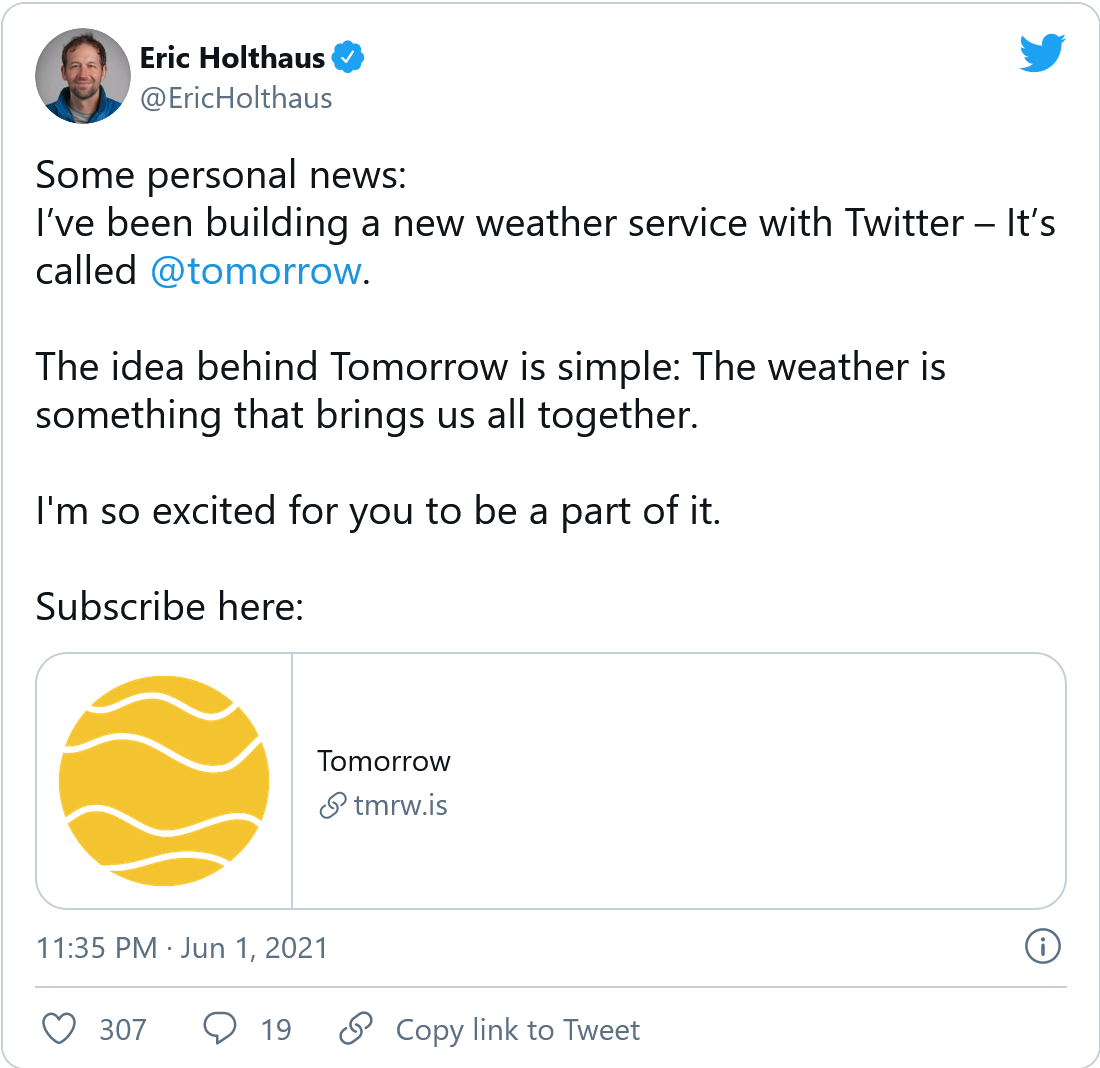Open the Tomorrow card title
The image size is (1100, 1068).
pos(384,761)
